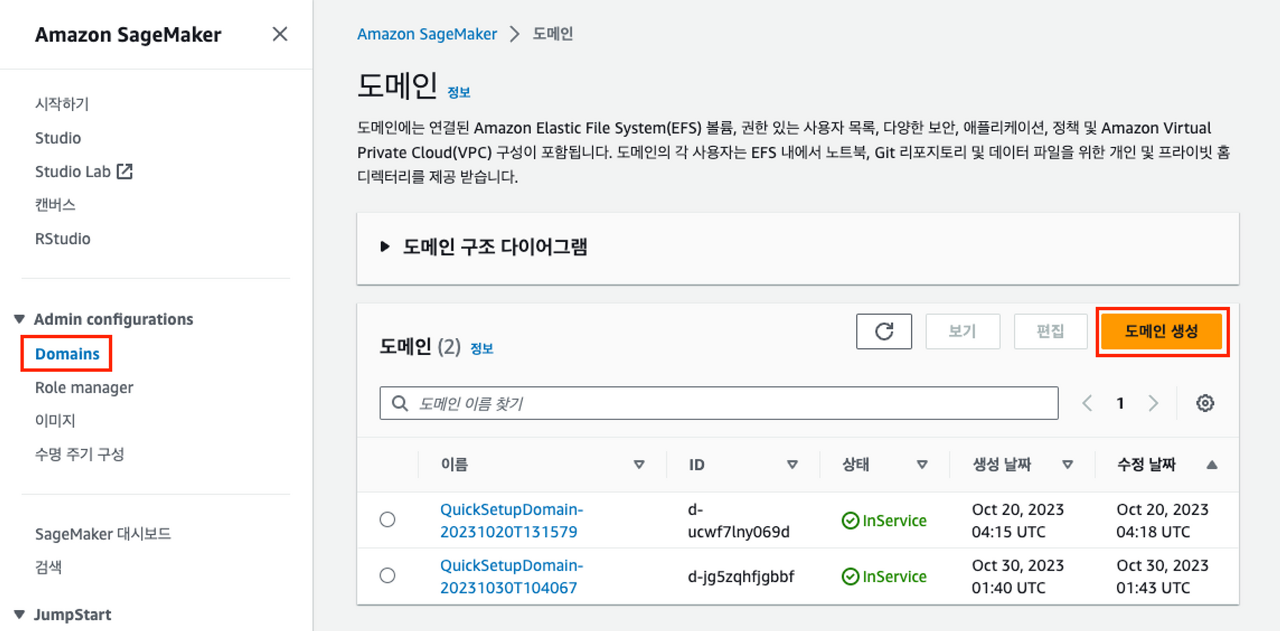The image size is (1280, 631).
Task: Sort by 이름 column arrow
Action: tap(639, 465)
